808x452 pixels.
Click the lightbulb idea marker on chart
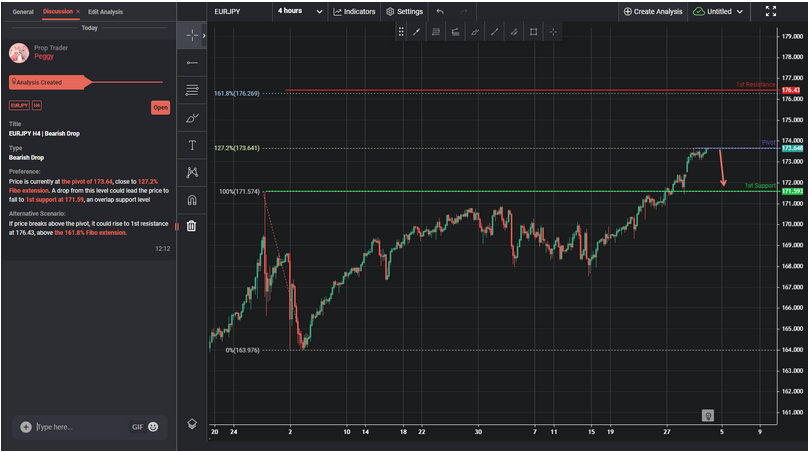tap(708, 415)
